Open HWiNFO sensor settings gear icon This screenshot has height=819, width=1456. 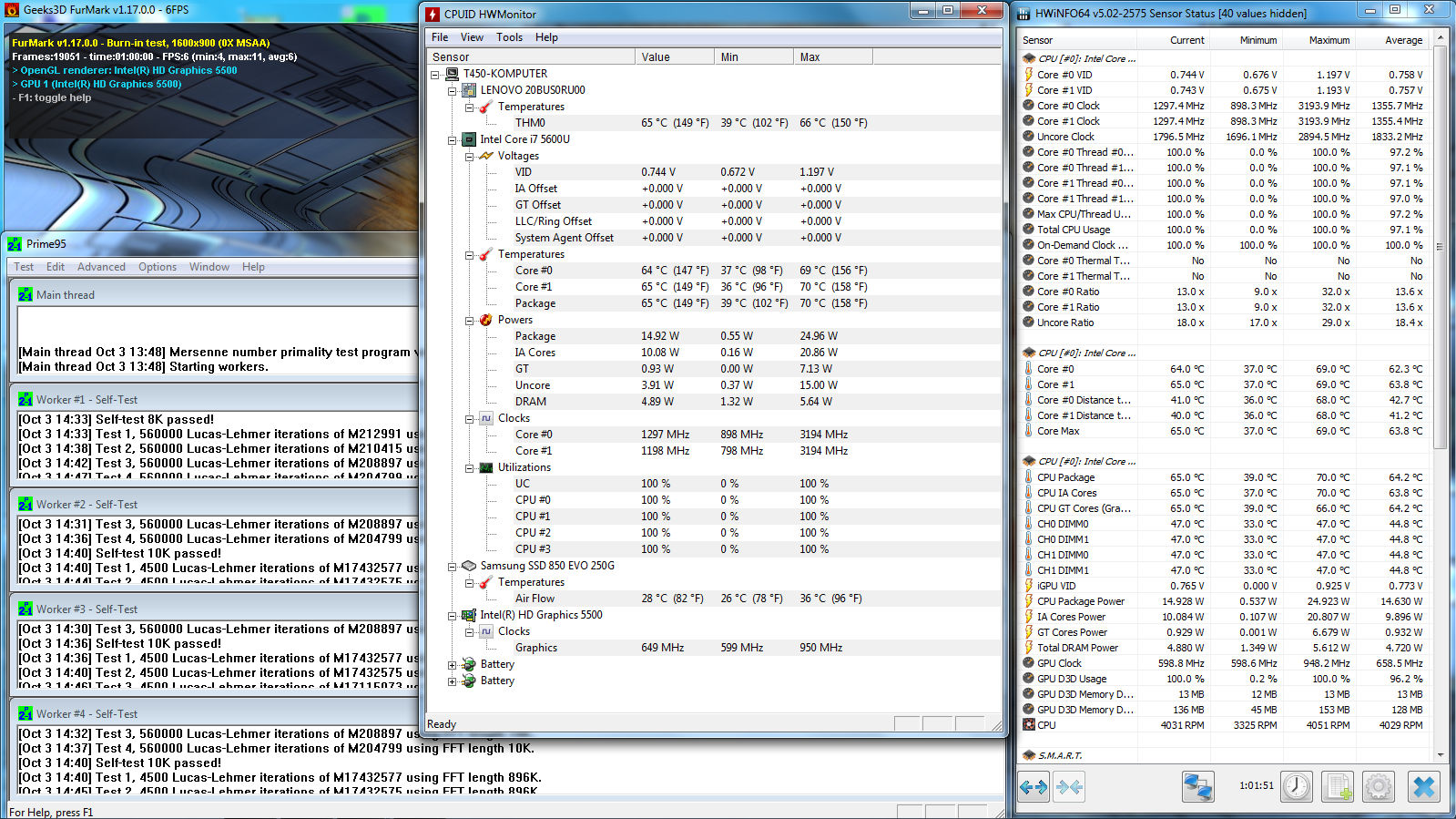click(x=1379, y=786)
